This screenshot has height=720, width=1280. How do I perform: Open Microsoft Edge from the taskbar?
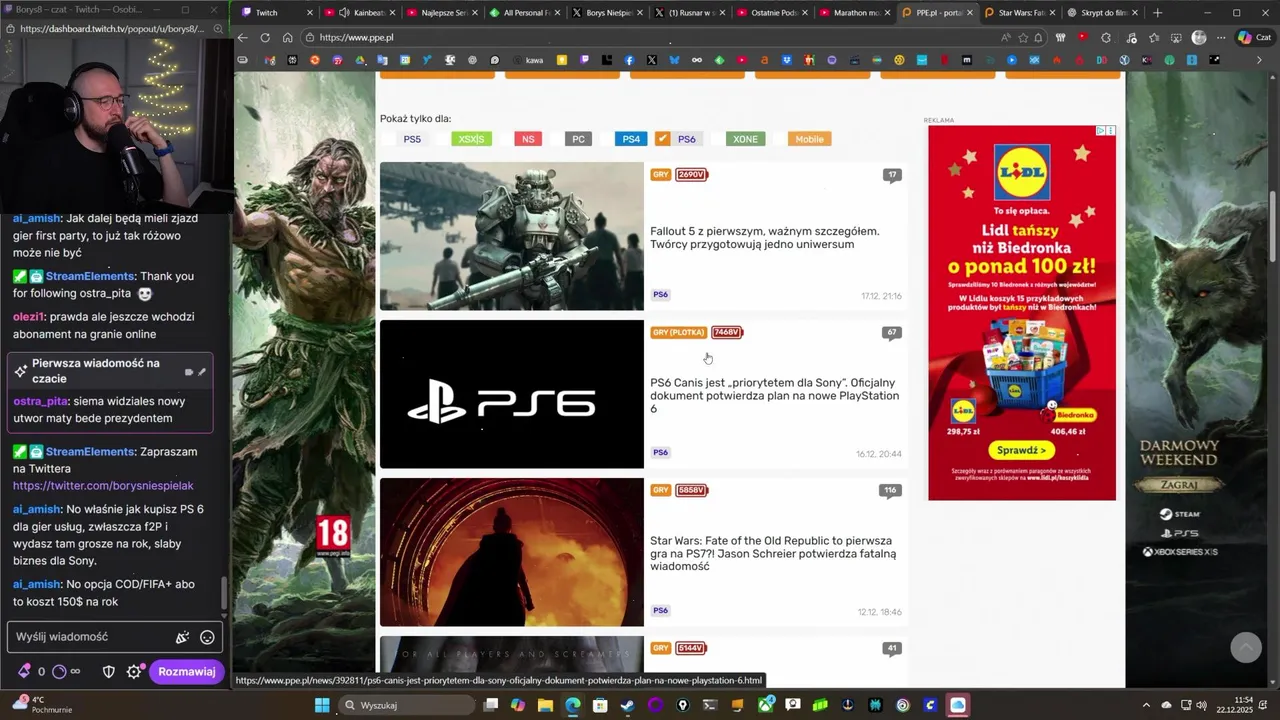[572, 705]
